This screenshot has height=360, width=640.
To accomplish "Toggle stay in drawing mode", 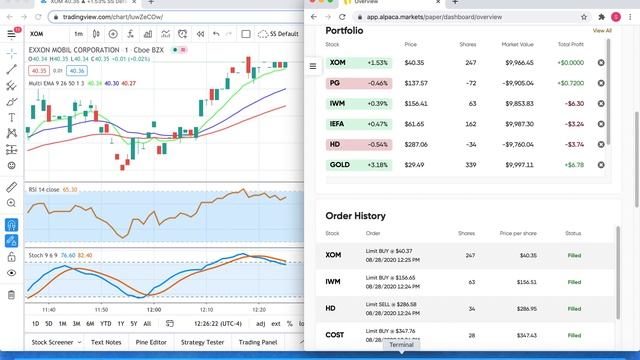I will pyautogui.click(x=11, y=241).
